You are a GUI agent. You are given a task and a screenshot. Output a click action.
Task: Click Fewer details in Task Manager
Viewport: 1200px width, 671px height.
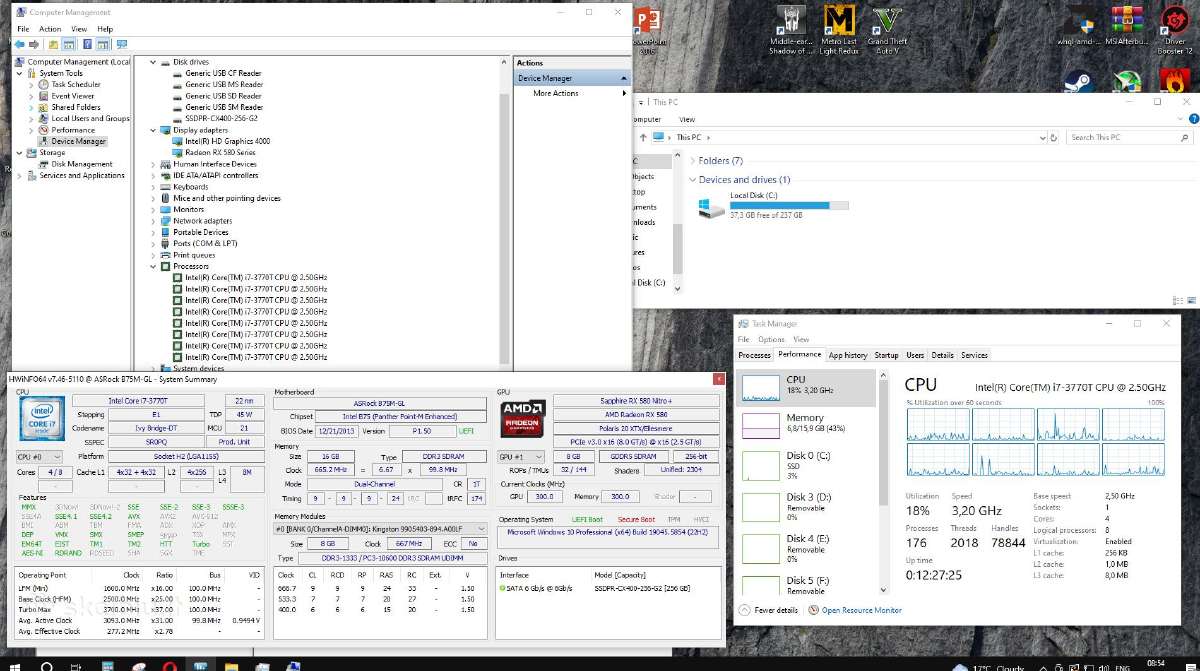pos(769,610)
